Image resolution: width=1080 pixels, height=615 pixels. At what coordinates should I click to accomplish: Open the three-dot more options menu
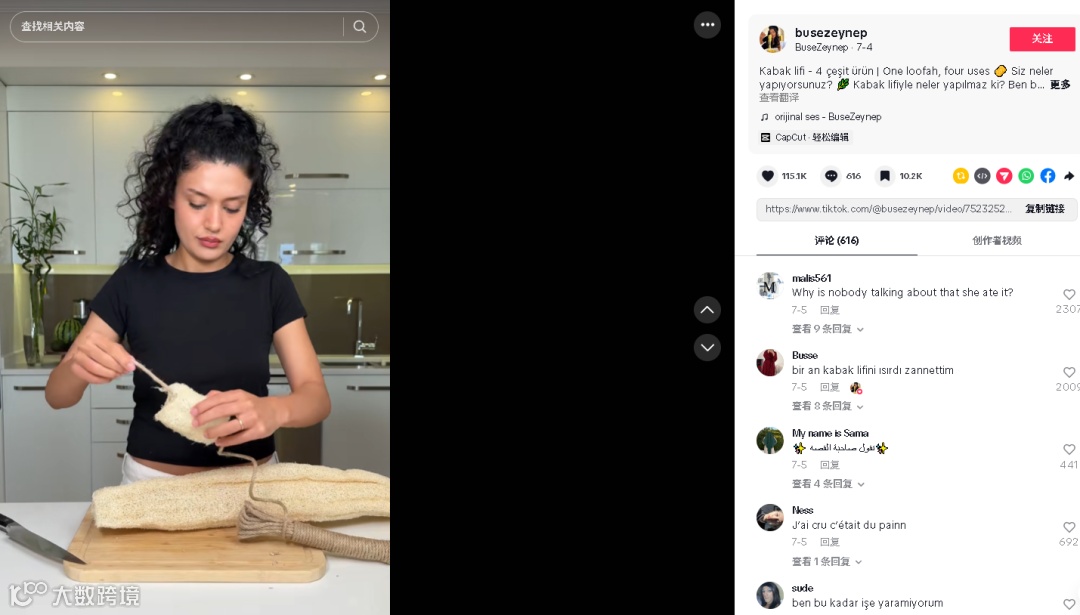coord(707,25)
